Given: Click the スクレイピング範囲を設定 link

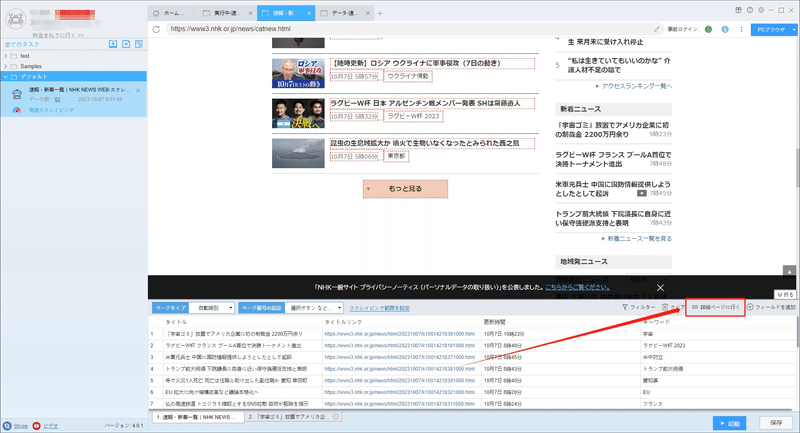Looking at the screenshot, I should pos(379,308).
